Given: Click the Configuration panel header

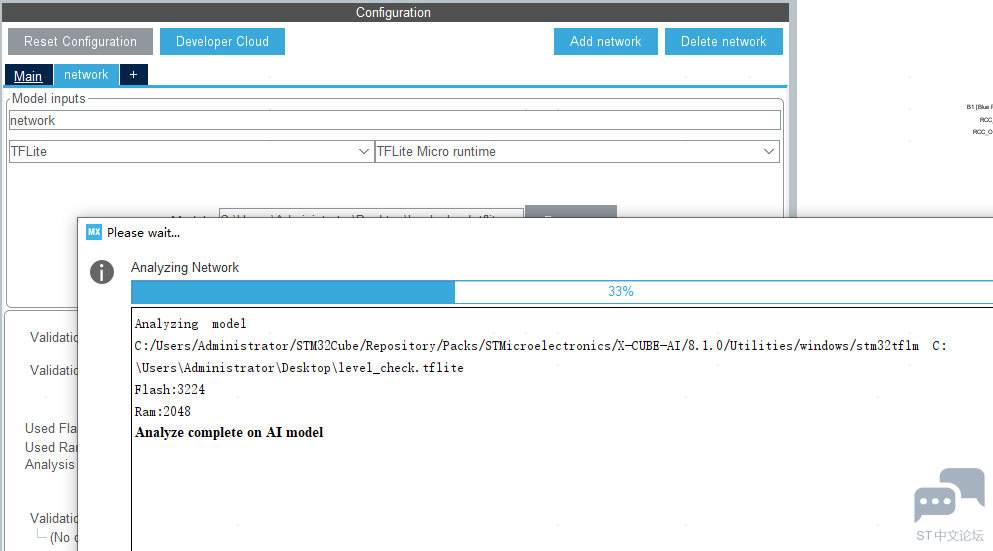Looking at the screenshot, I should pyautogui.click(x=394, y=12).
